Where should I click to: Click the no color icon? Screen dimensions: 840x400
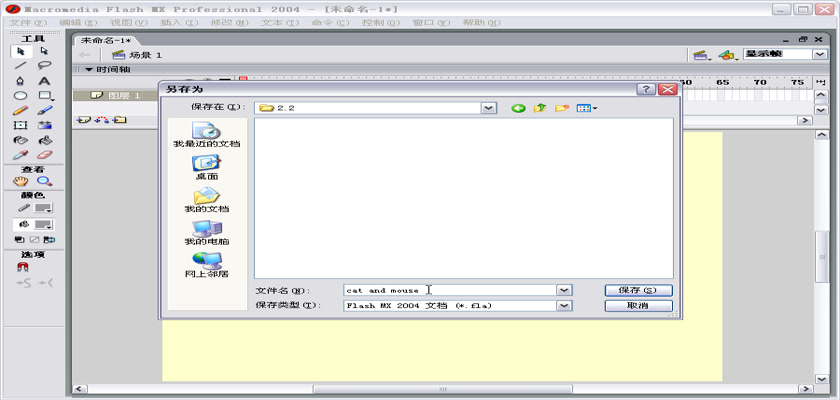34,239
